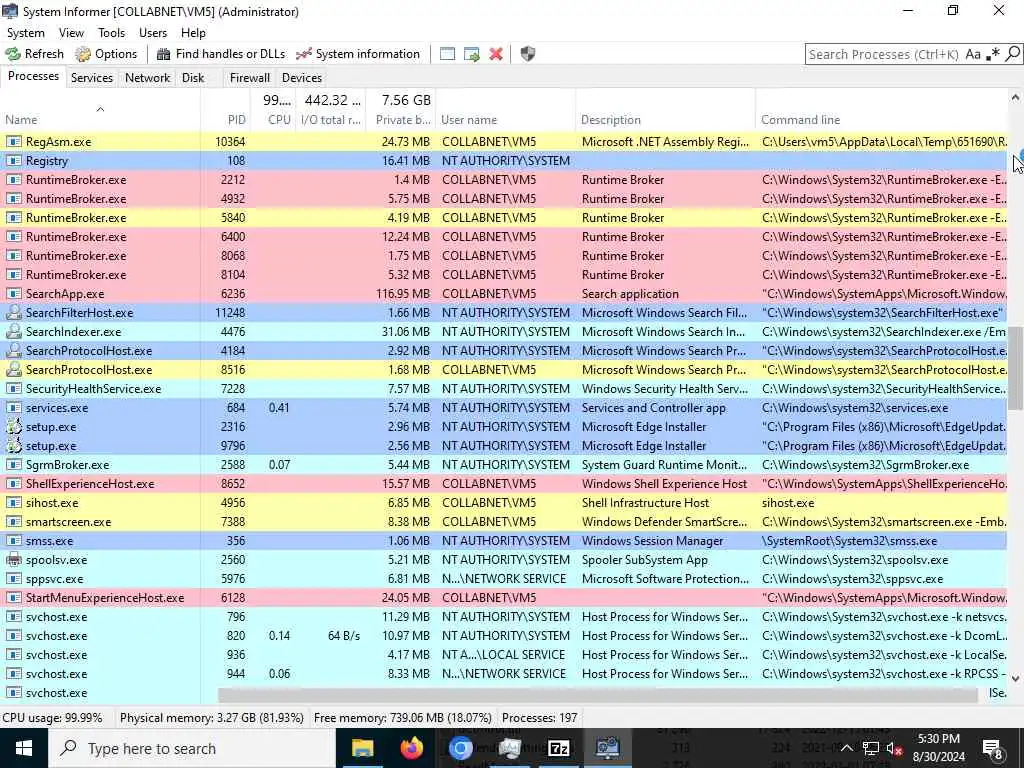Click the find window and thread icon
This screenshot has width=1024, height=768.
(472, 54)
